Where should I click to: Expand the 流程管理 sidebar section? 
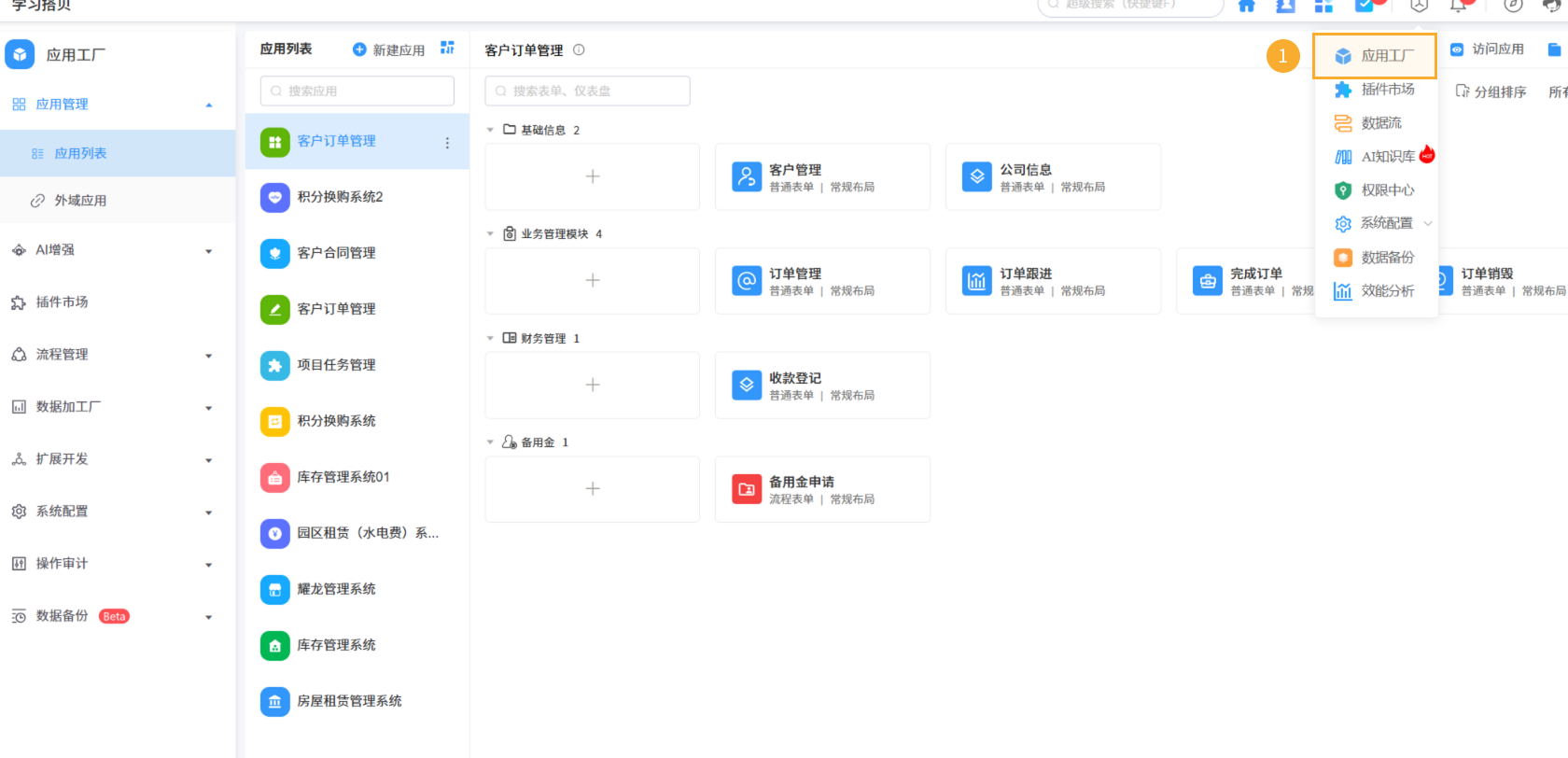pyautogui.click(x=209, y=356)
